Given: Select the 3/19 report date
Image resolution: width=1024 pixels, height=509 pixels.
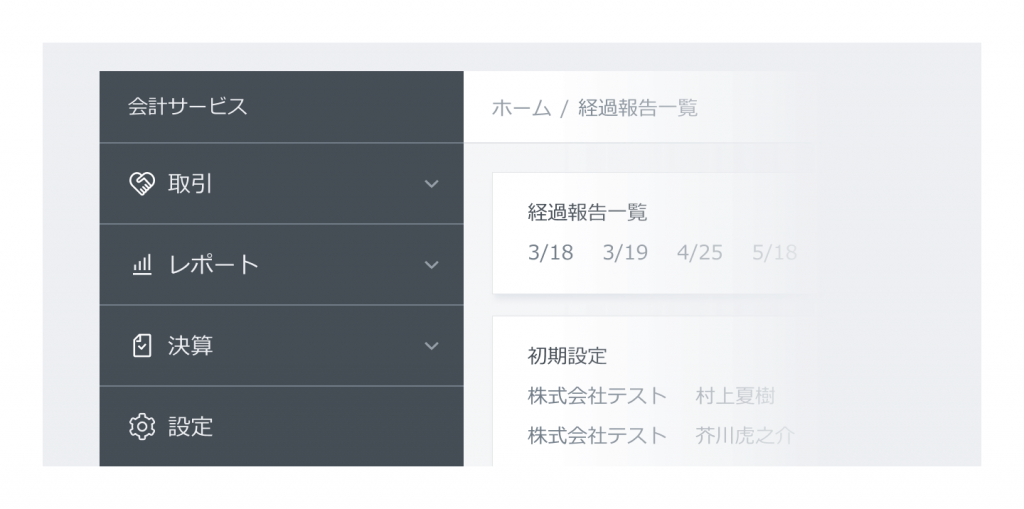Looking at the screenshot, I should 625,253.
